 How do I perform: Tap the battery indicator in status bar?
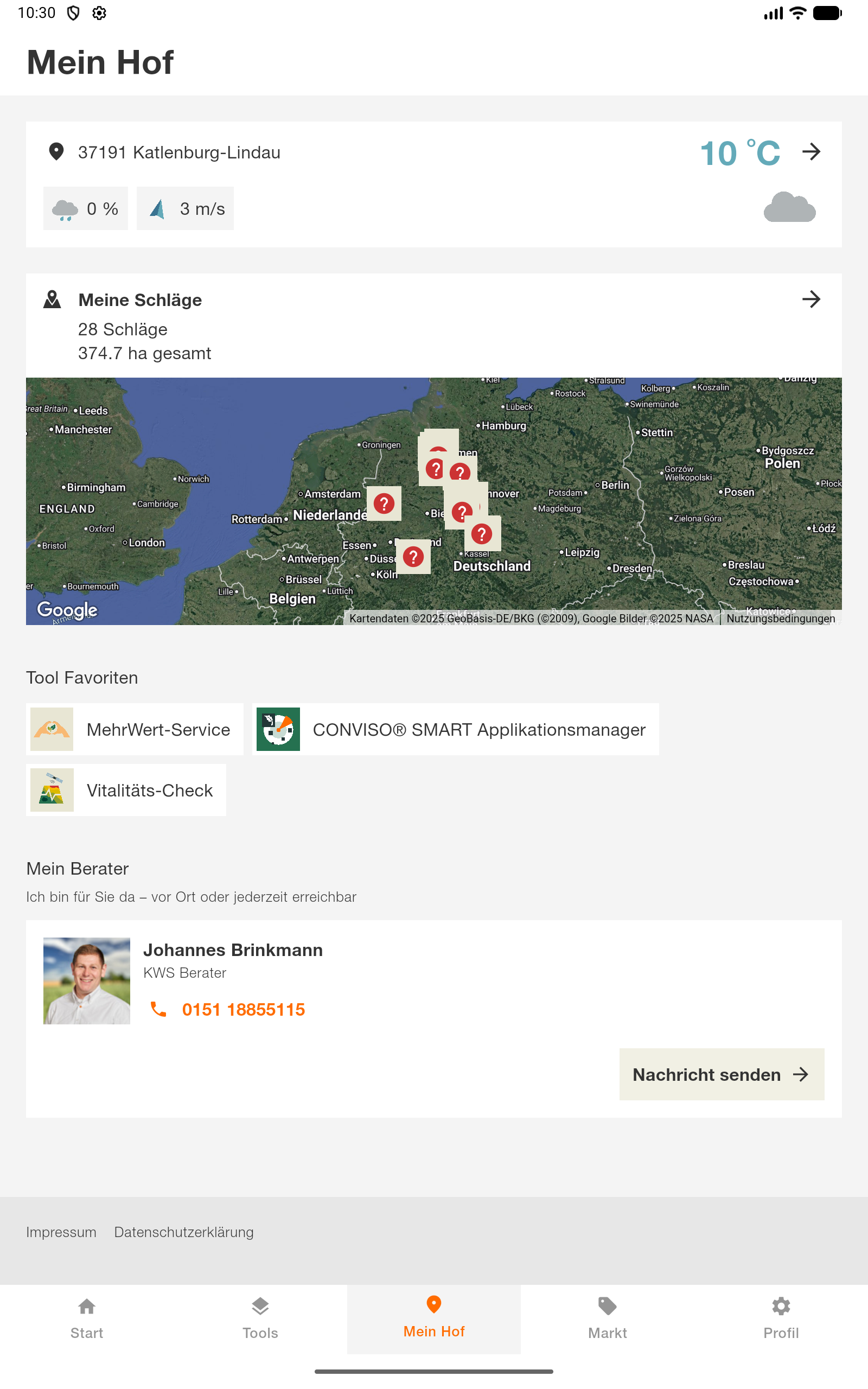(x=827, y=12)
